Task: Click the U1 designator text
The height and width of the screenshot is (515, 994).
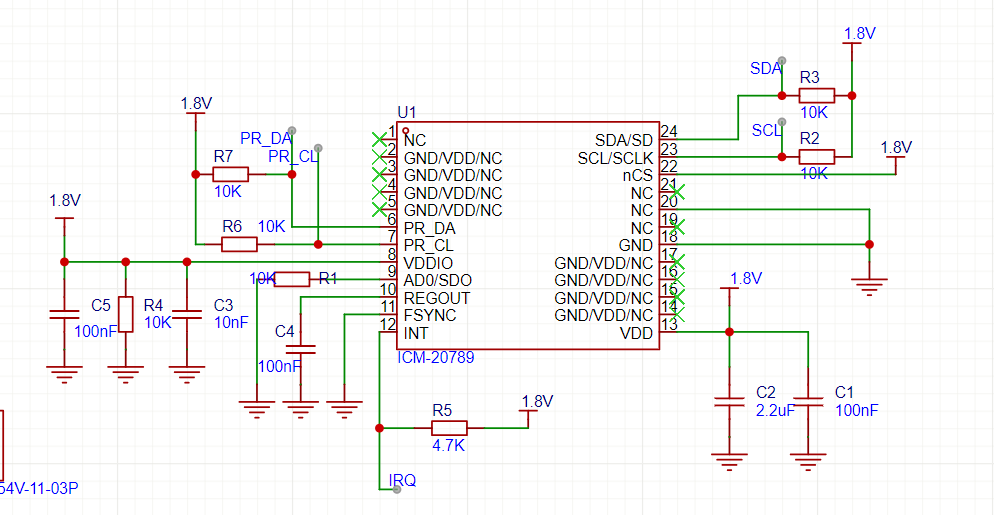Action: (406, 113)
